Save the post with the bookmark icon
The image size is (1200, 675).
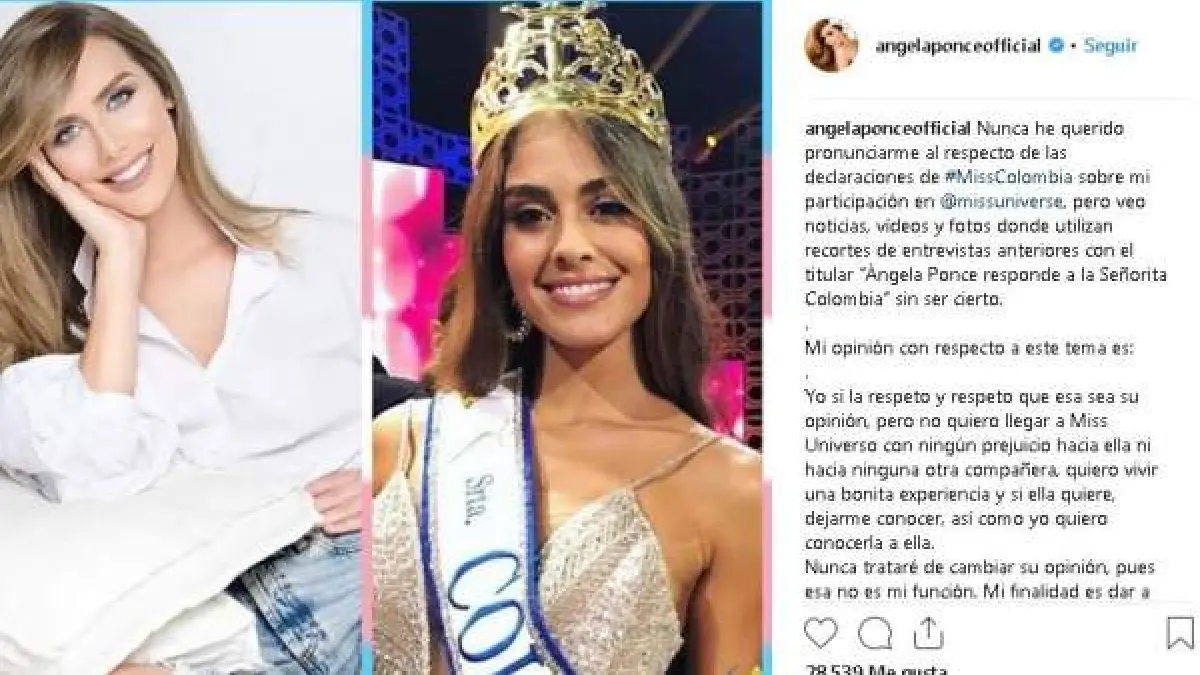click(x=1180, y=633)
